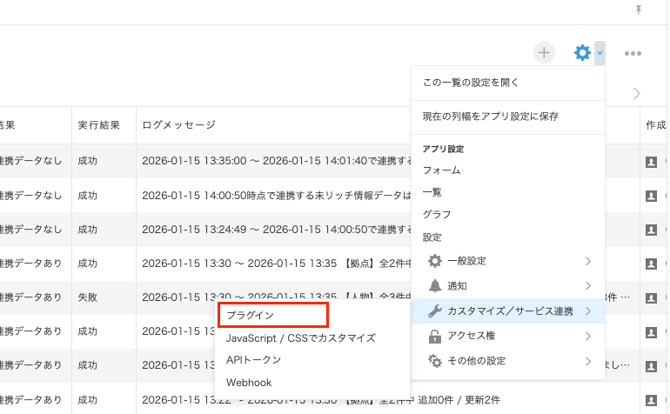Choose この一覧の設定を開く
Image resolution: width=670 pixels, height=414 pixels.
tap(470, 82)
